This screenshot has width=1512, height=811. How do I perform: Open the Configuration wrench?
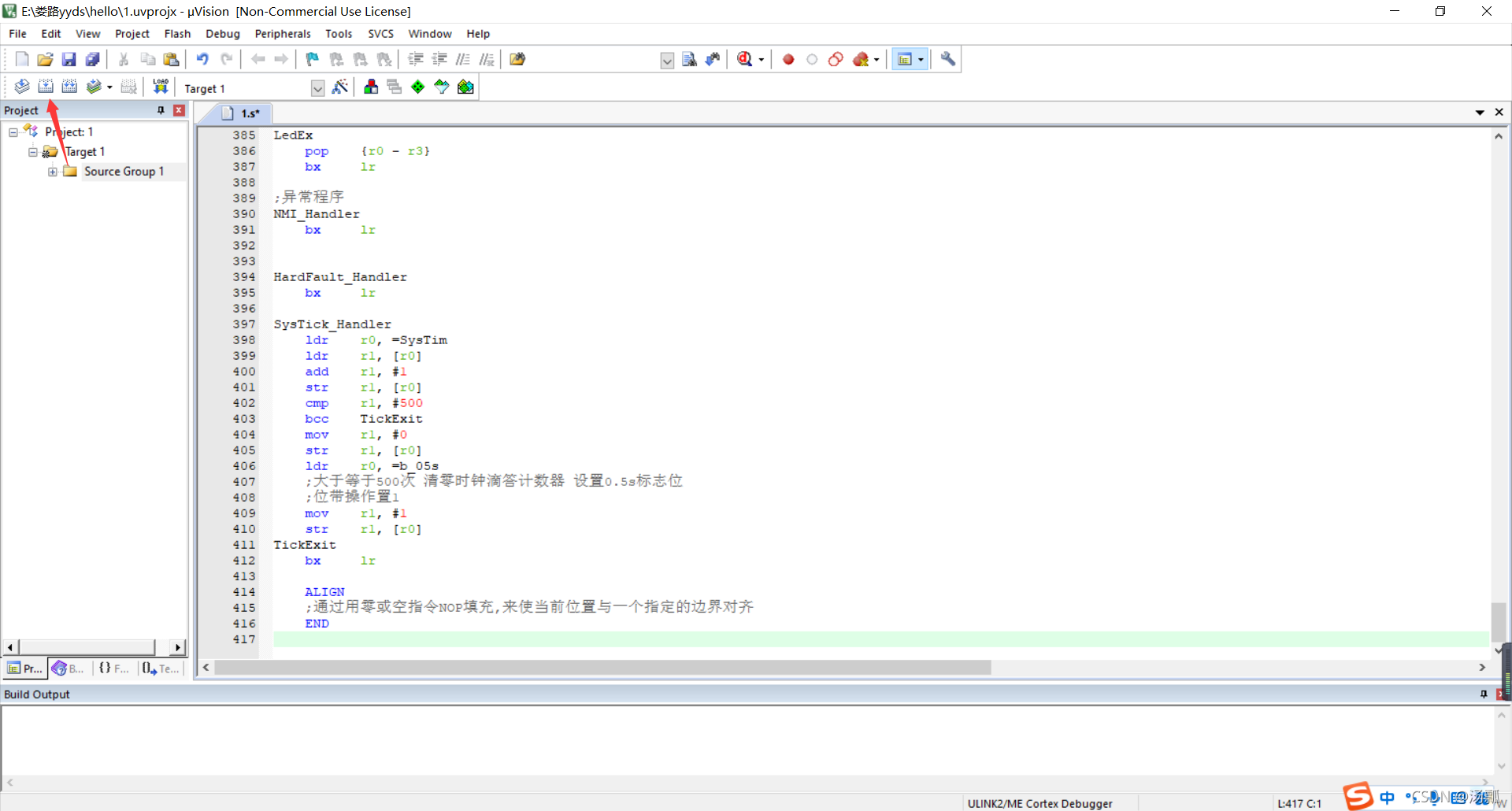(948, 59)
